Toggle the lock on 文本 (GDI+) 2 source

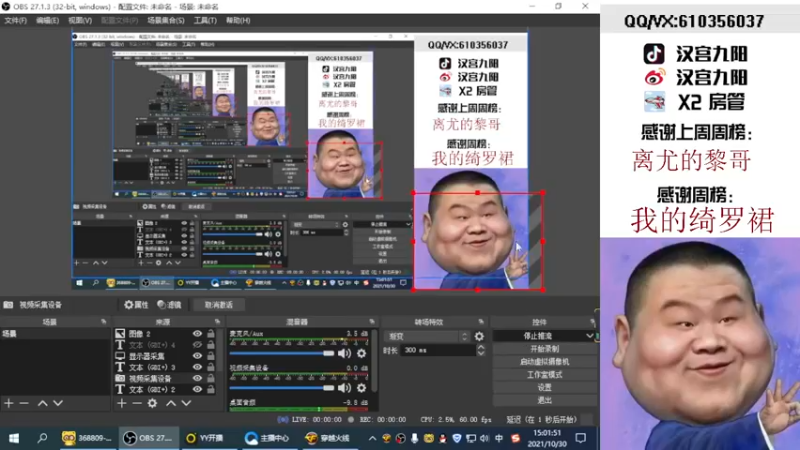(x=211, y=389)
